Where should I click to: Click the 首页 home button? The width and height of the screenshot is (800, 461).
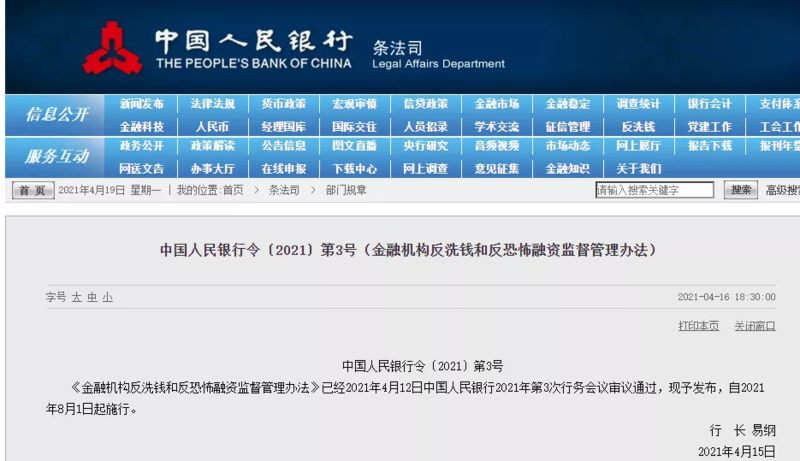click(x=33, y=191)
